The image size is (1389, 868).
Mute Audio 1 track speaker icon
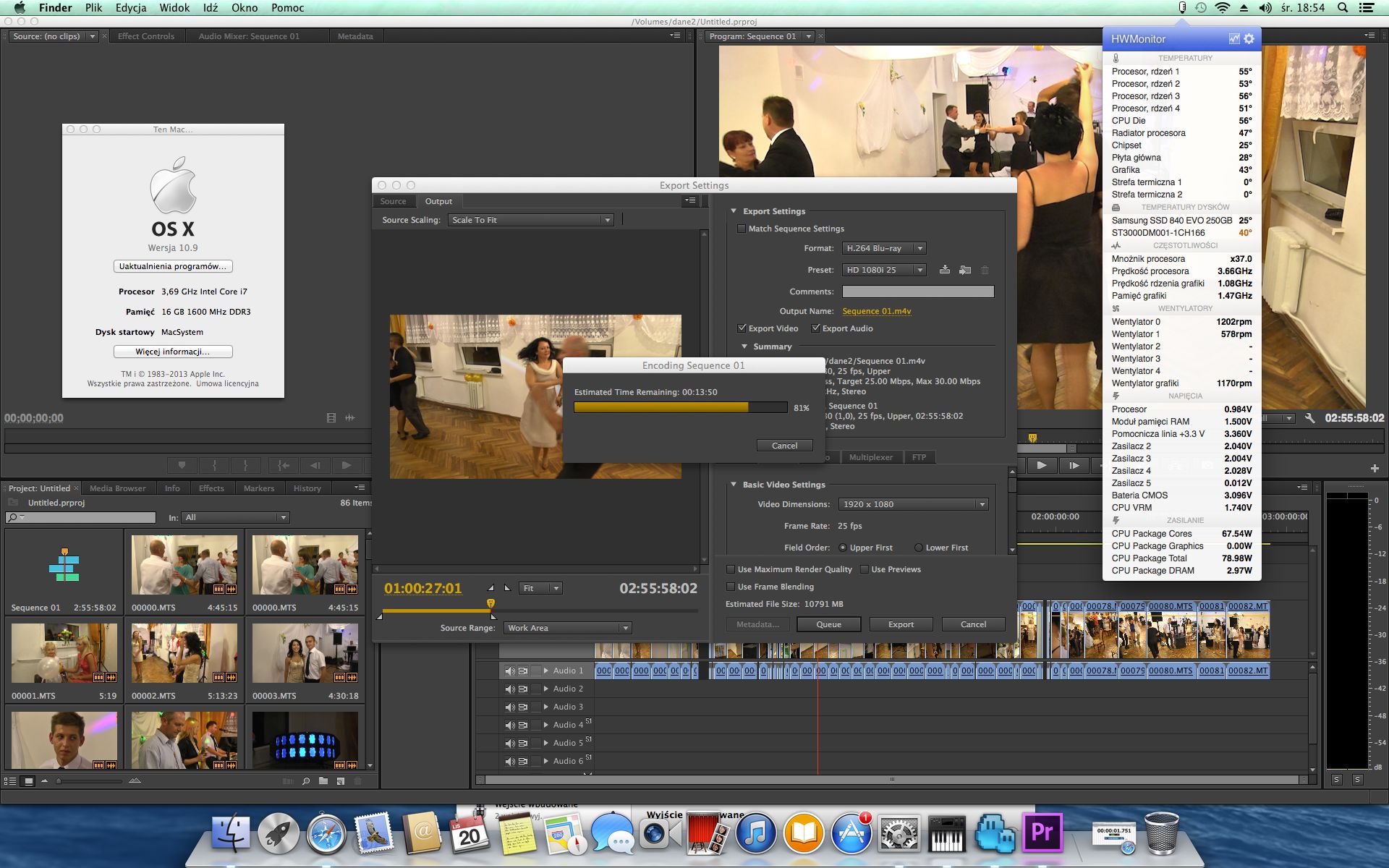coord(509,671)
